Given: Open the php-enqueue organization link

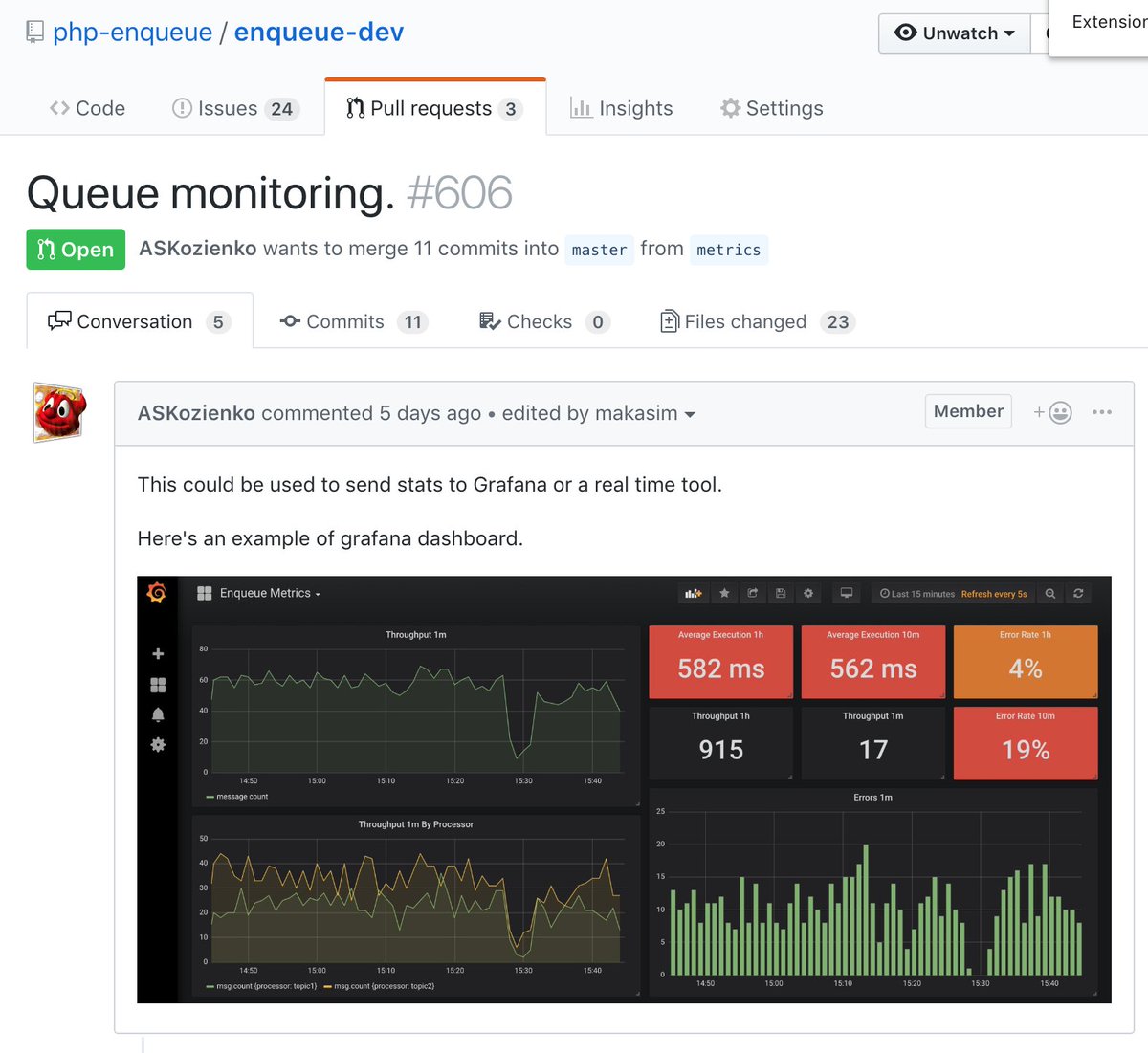Looking at the screenshot, I should [134, 32].
